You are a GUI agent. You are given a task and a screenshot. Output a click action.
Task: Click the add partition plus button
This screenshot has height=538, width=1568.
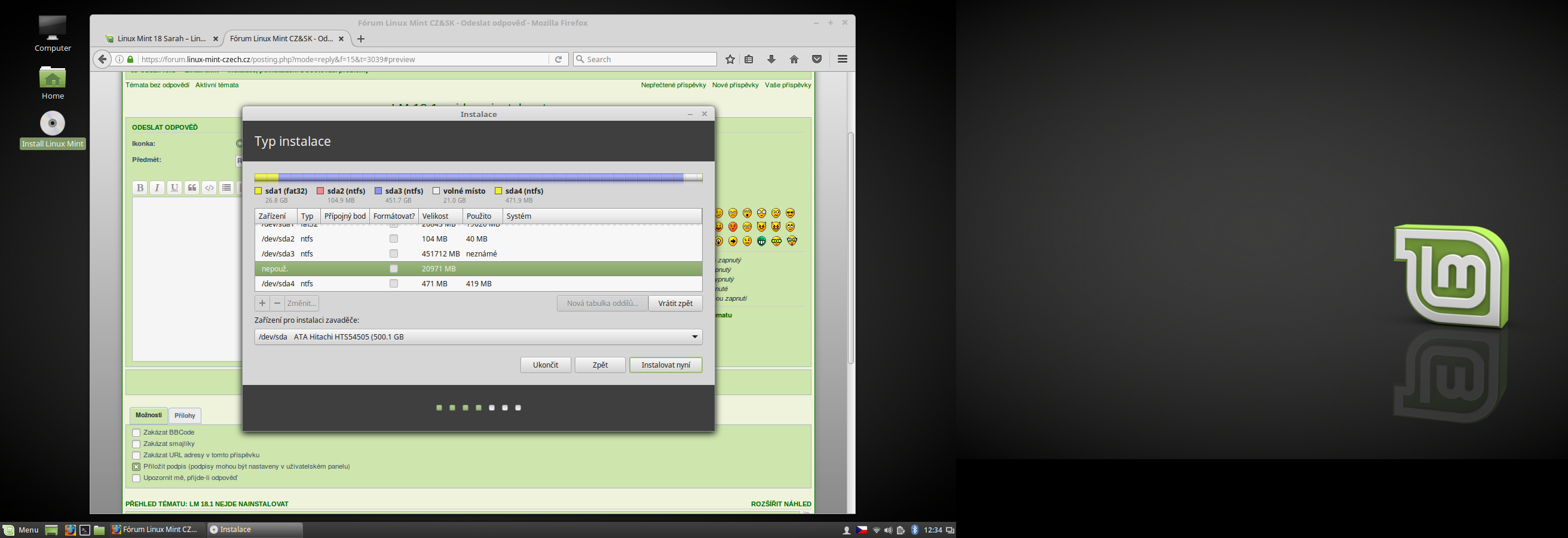coord(262,303)
